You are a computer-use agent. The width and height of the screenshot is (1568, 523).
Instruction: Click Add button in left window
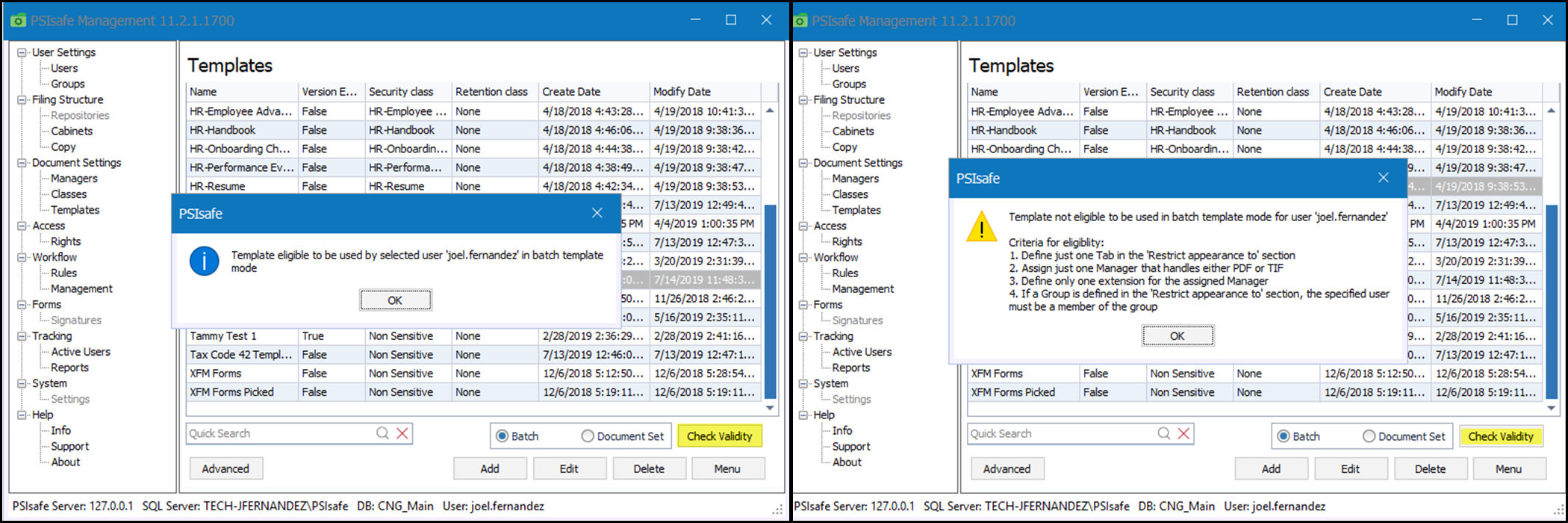[490, 468]
